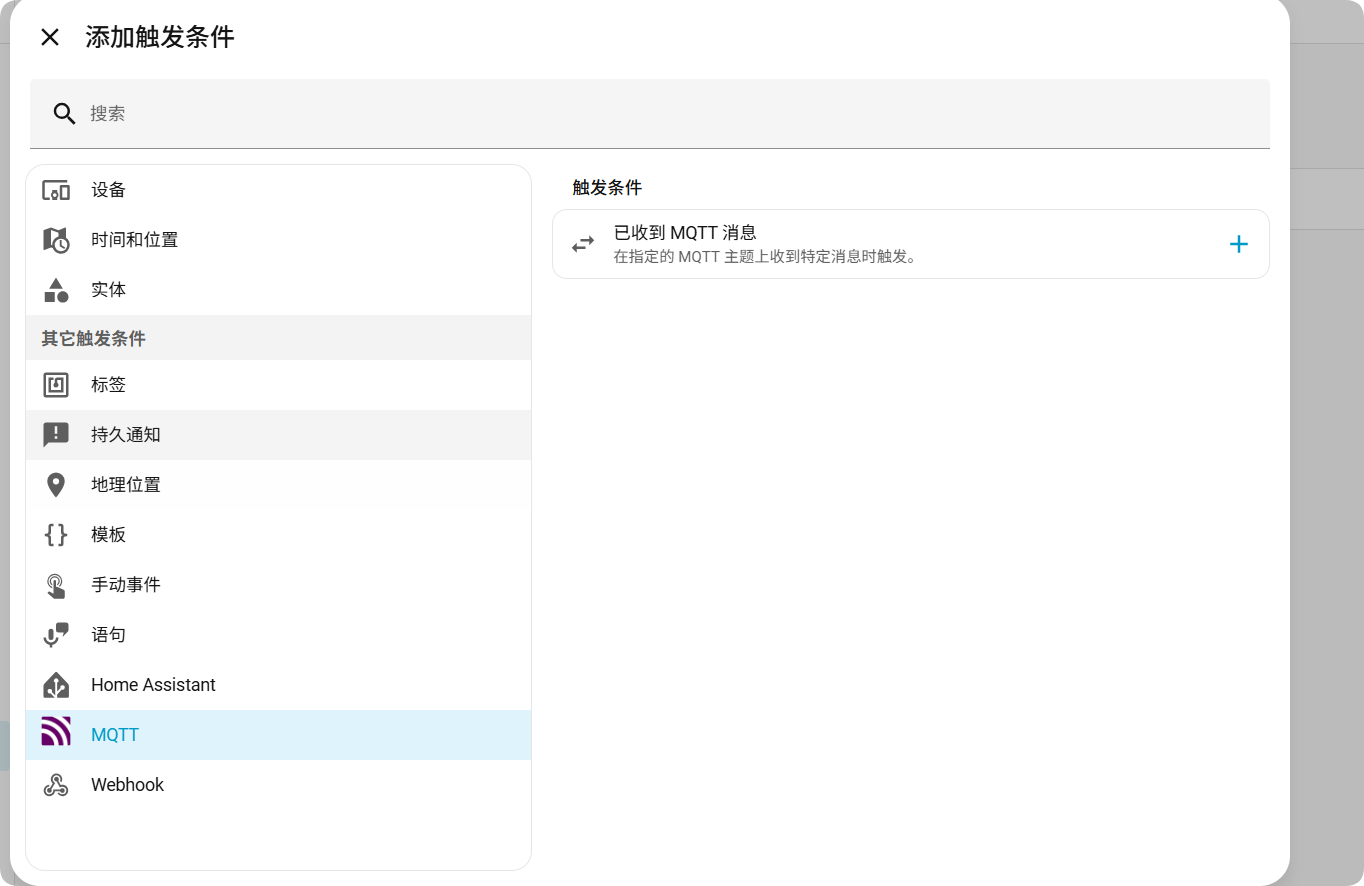Click the magnifier search icon

[65, 114]
